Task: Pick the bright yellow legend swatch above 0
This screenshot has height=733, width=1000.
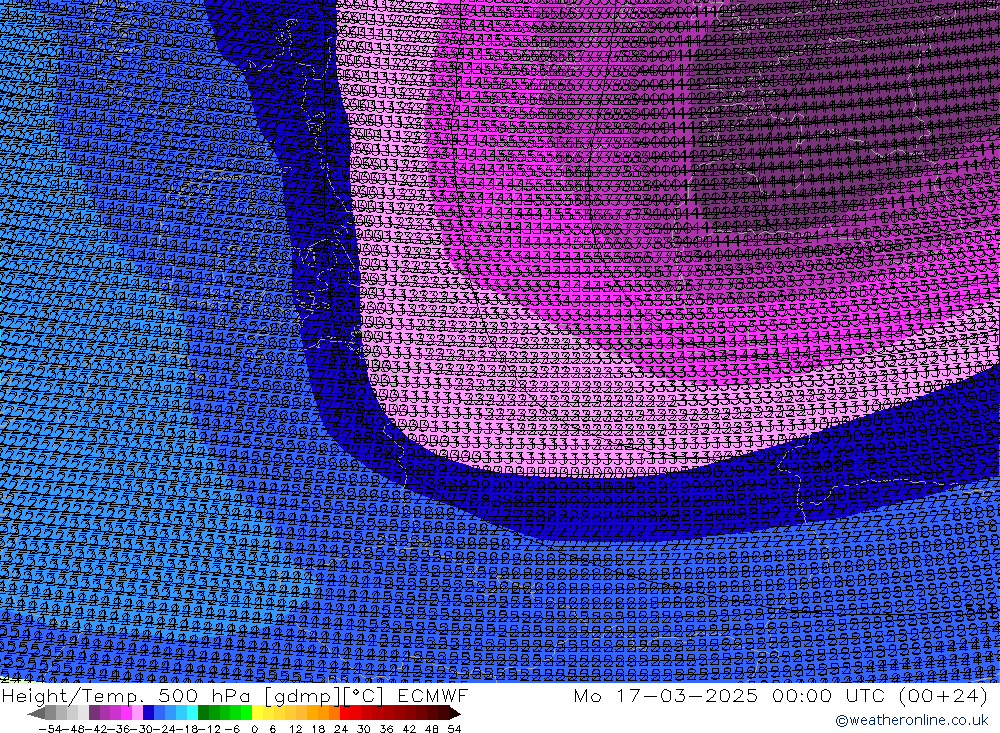Action: [x=258, y=713]
